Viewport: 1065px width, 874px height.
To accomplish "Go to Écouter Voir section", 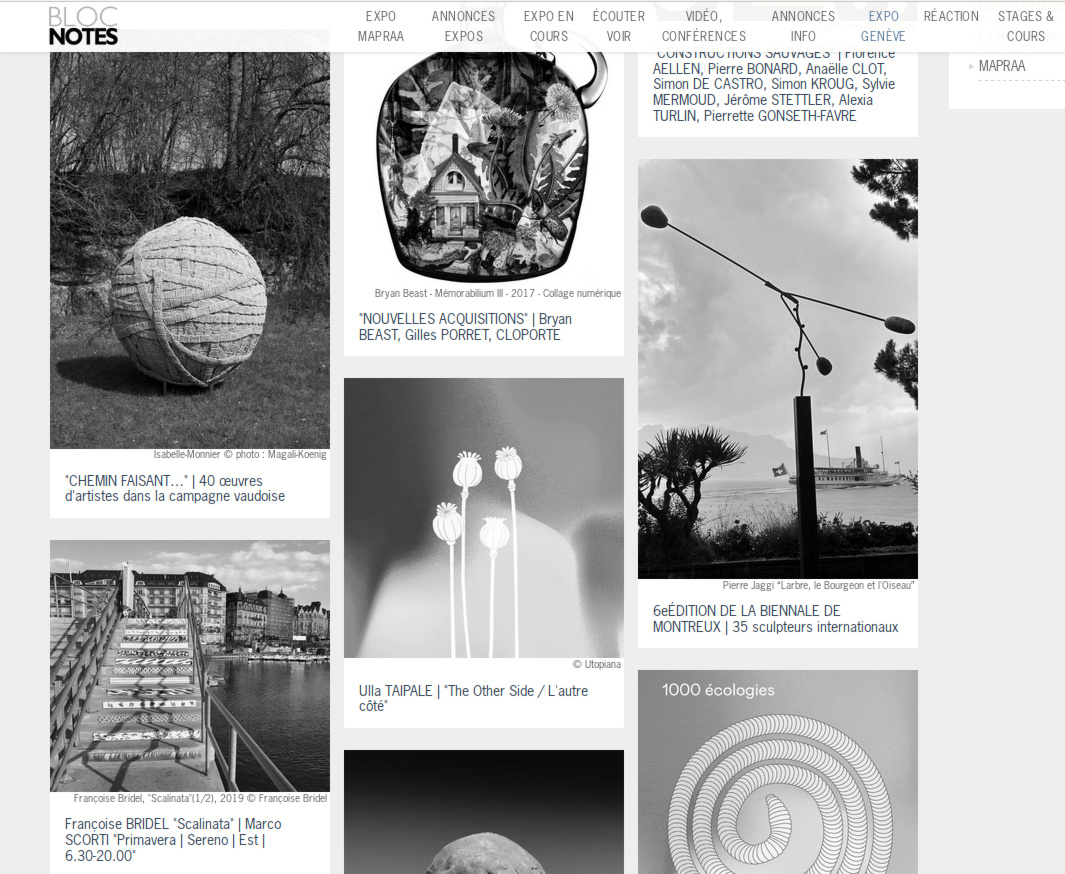I will coord(618,26).
